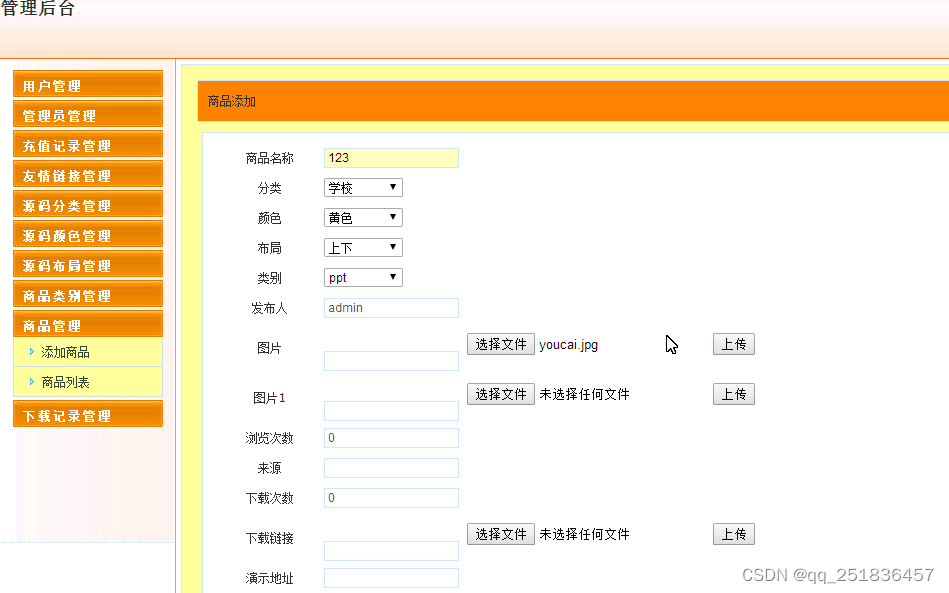
Task: Open the 类别 dropdown showing ppt
Action: pyautogui.click(x=363, y=278)
